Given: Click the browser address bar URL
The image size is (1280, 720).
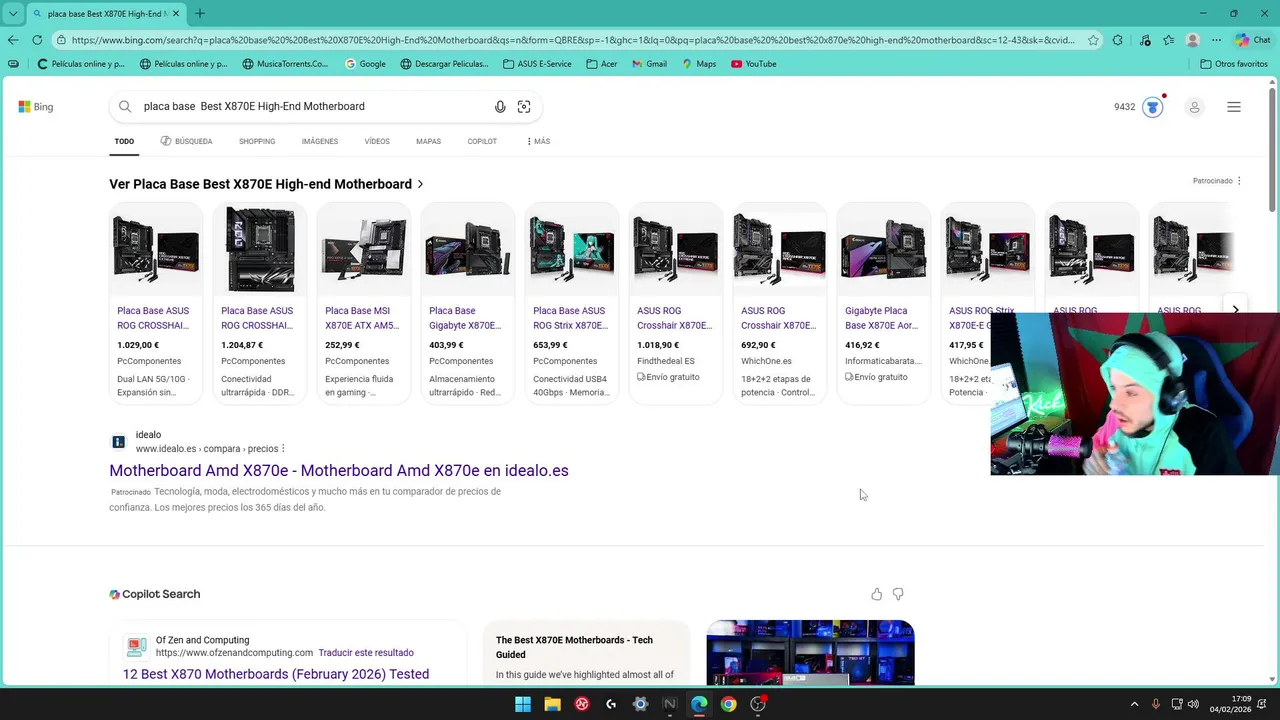Looking at the screenshot, I should tap(573, 40).
